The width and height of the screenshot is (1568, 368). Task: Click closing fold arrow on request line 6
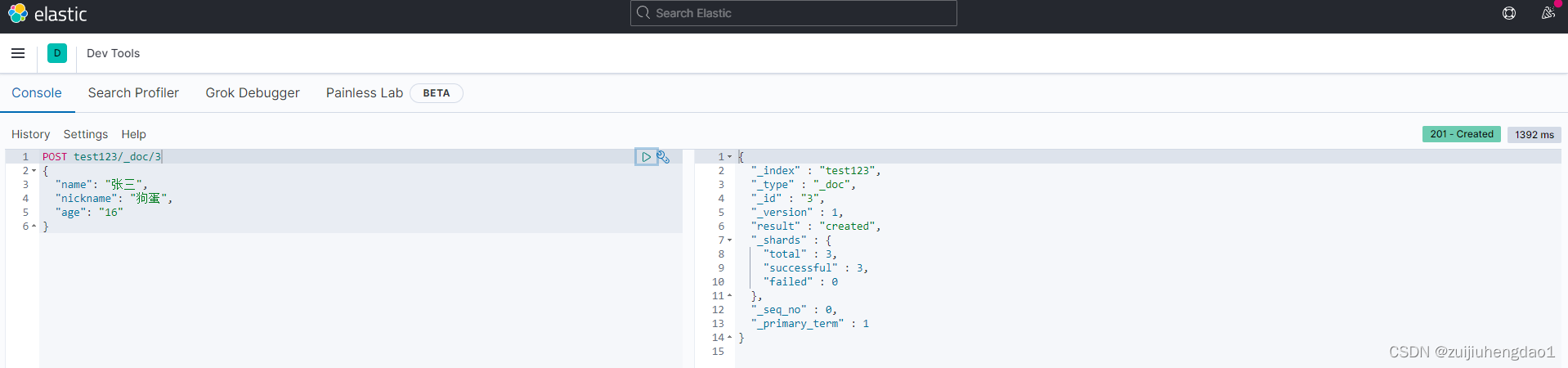pyautogui.click(x=34, y=227)
